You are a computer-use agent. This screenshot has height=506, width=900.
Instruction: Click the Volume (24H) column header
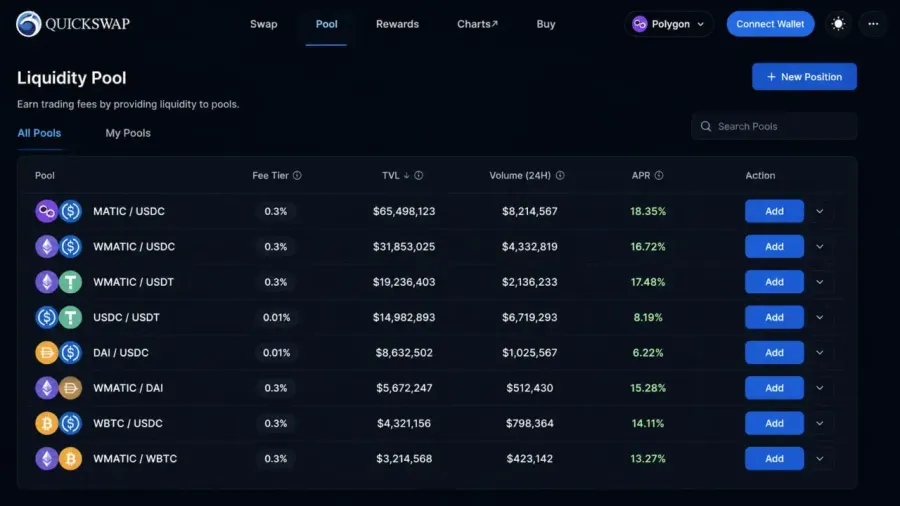tap(520, 176)
